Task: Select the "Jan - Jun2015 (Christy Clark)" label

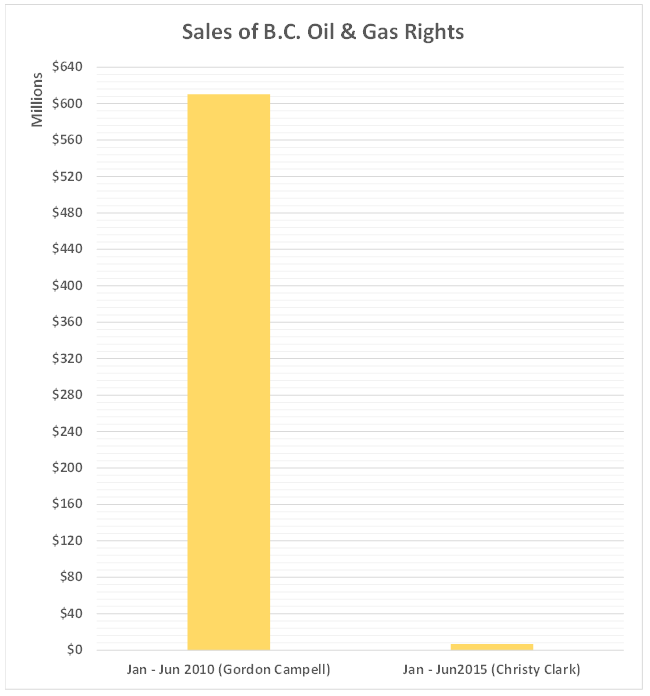Action: click(x=491, y=669)
